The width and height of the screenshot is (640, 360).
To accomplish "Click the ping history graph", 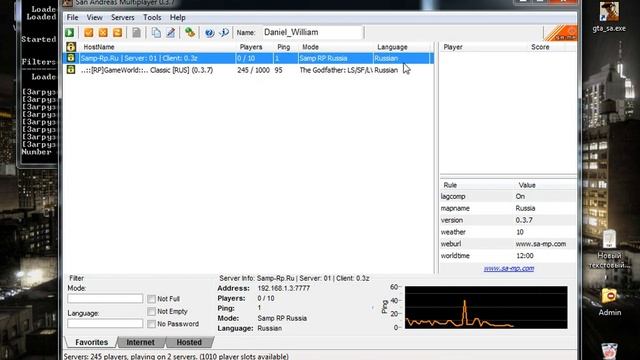I will [x=486, y=307].
